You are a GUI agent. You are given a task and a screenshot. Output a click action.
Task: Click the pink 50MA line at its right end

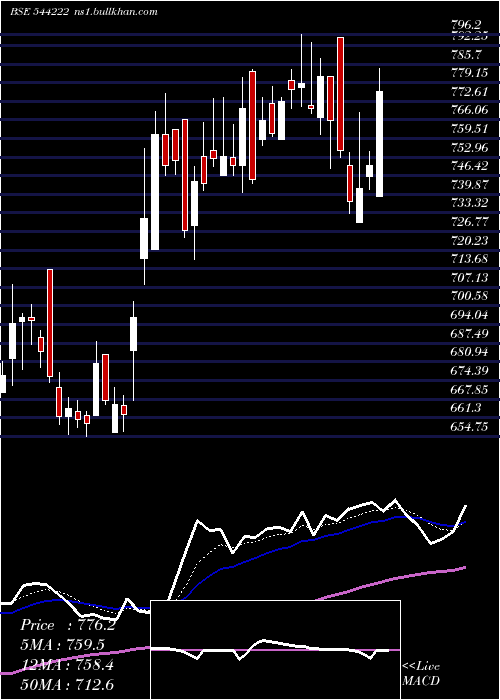[x=463, y=568]
